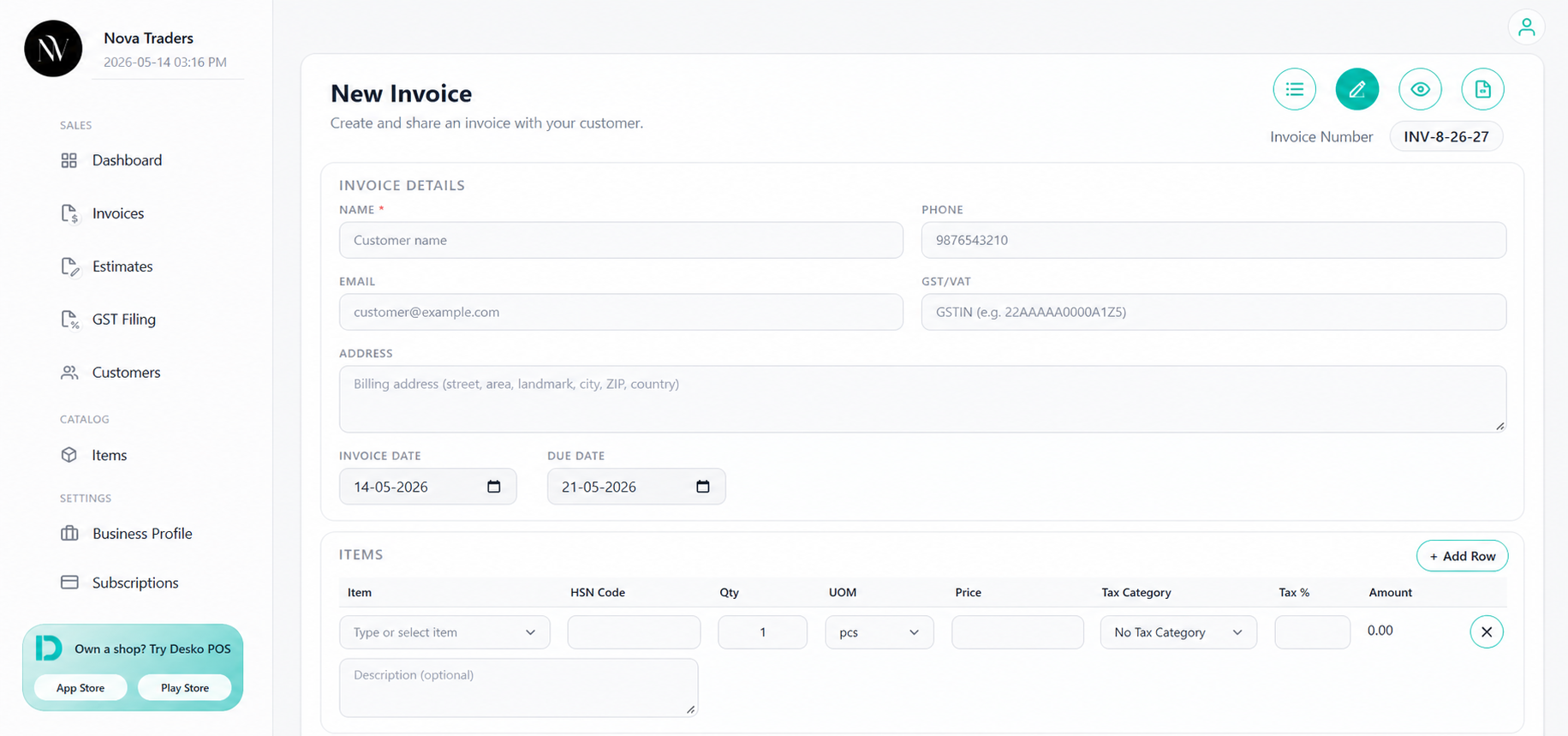Expand the Type or select item dropdown
This screenshot has height=736, width=1568.
point(444,632)
